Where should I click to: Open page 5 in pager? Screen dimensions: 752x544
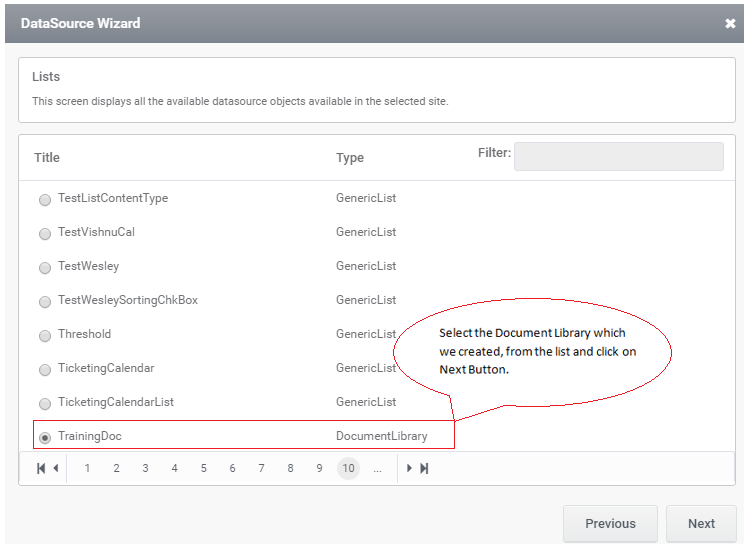pyautogui.click(x=203, y=468)
